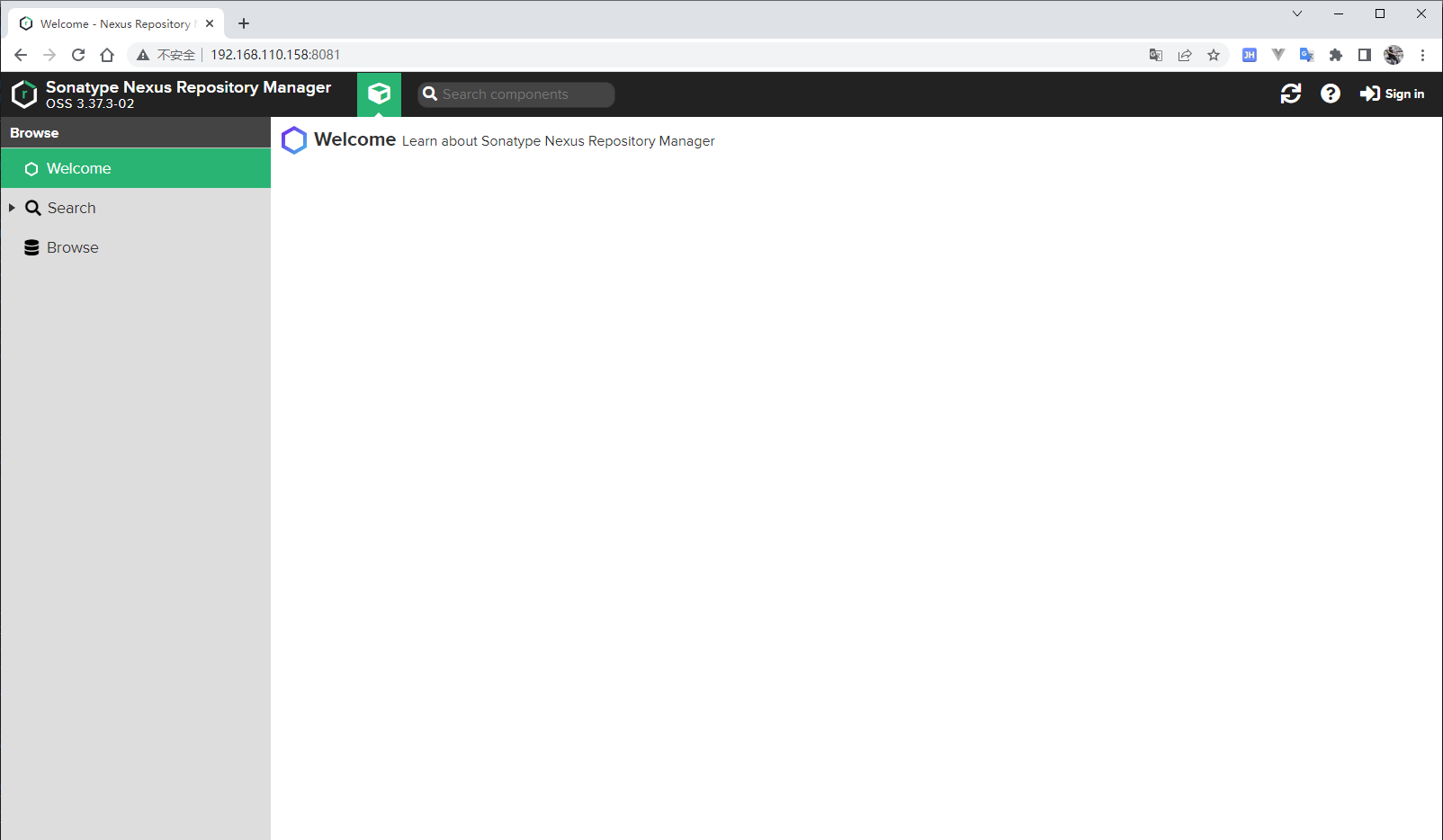The image size is (1443, 840).
Task: Click the address bar URL
Action: coord(275,55)
